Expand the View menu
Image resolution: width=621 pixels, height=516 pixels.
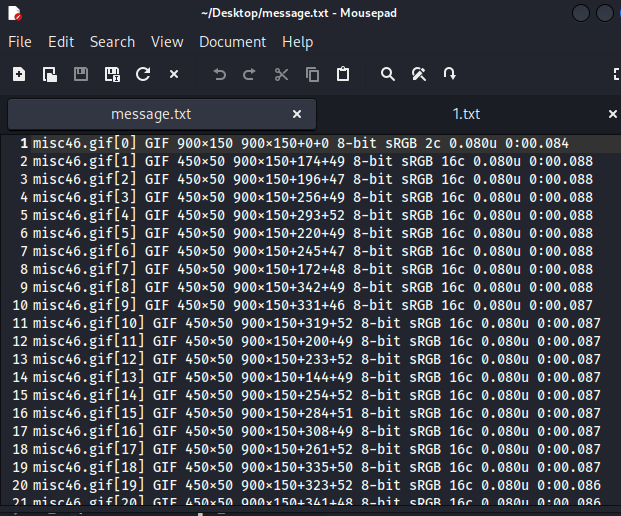(167, 42)
